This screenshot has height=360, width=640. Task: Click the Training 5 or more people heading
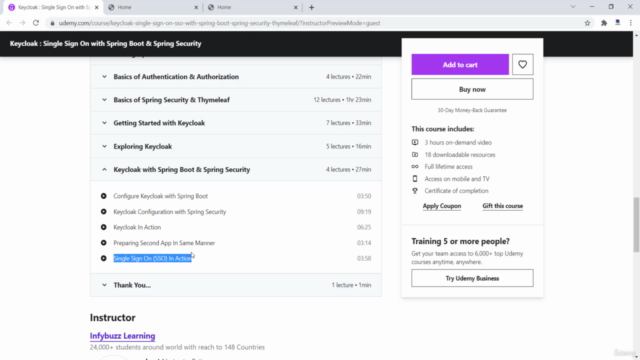460,241
